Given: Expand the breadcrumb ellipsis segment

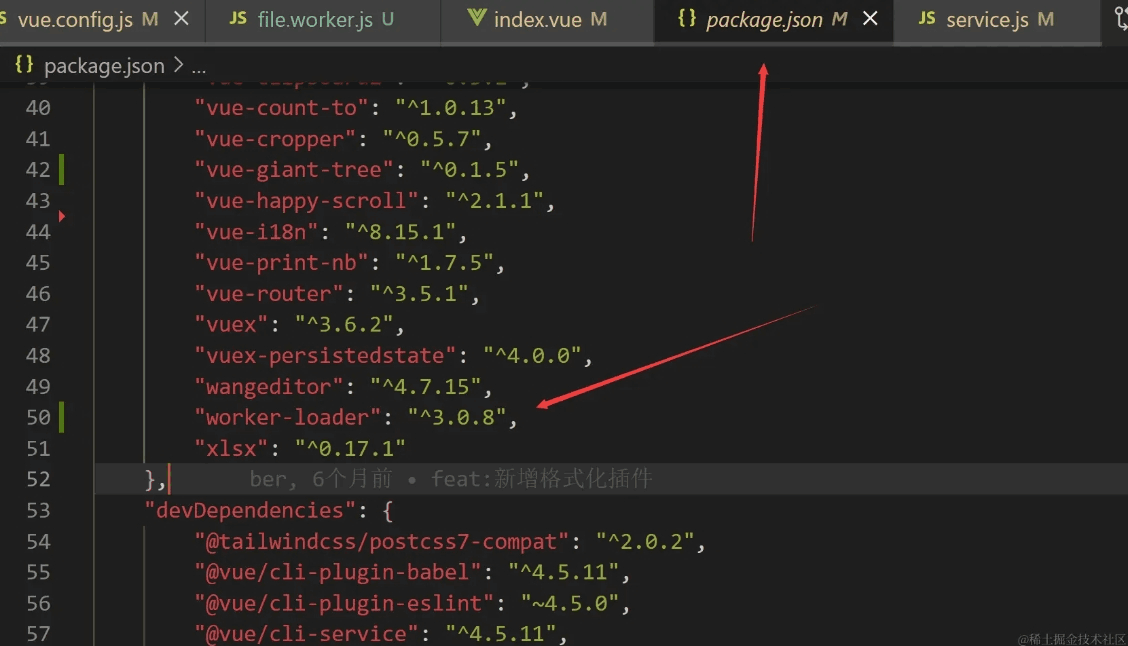Looking at the screenshot, I should pyautogui.click(x=199, y=68).
